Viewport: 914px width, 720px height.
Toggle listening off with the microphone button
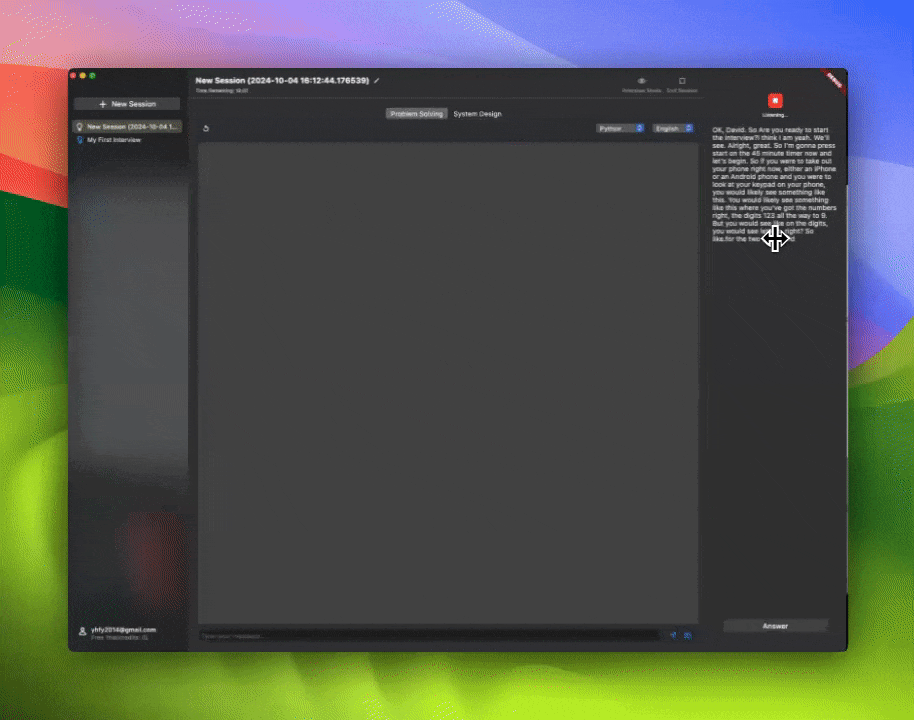[776, 100]
